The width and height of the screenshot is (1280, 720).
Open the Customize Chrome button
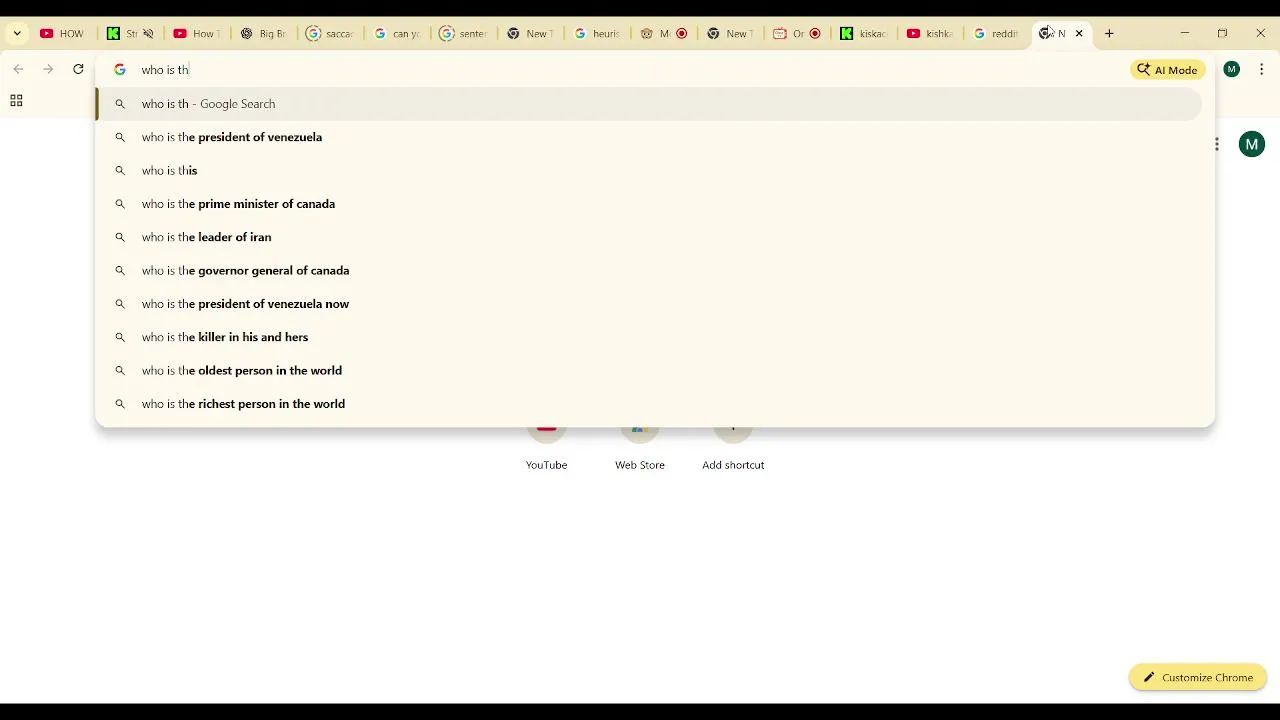pos(1198,677)
